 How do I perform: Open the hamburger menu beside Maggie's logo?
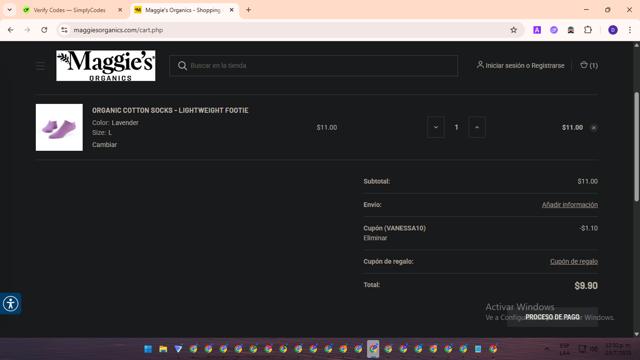point(40,66)
